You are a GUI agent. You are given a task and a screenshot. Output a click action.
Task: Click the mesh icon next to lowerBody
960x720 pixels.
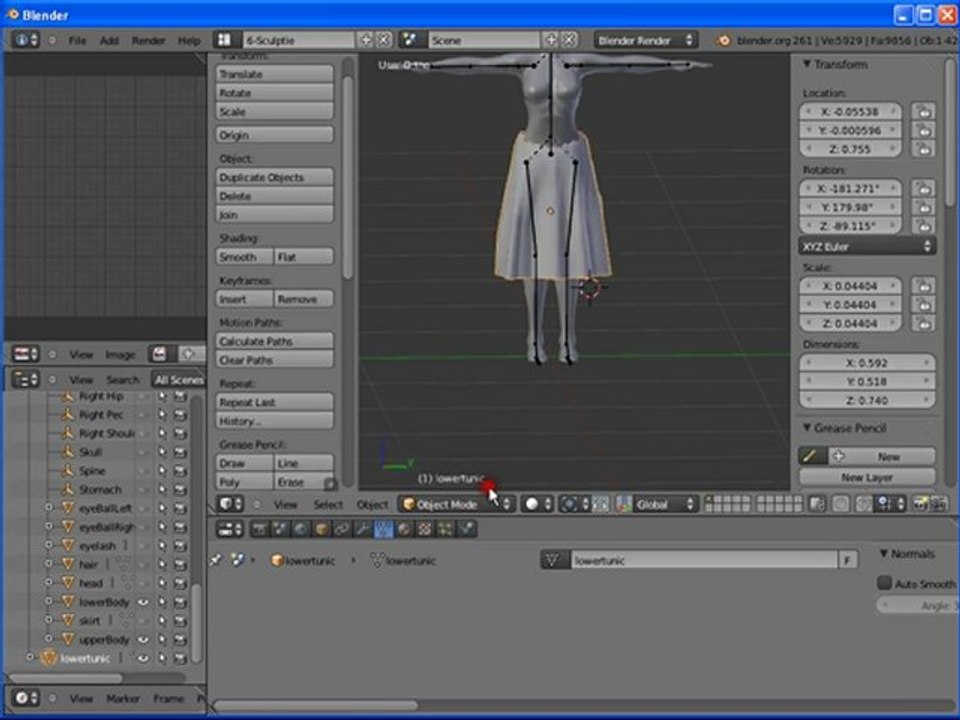pyautogui.click(x=68, y=602)
